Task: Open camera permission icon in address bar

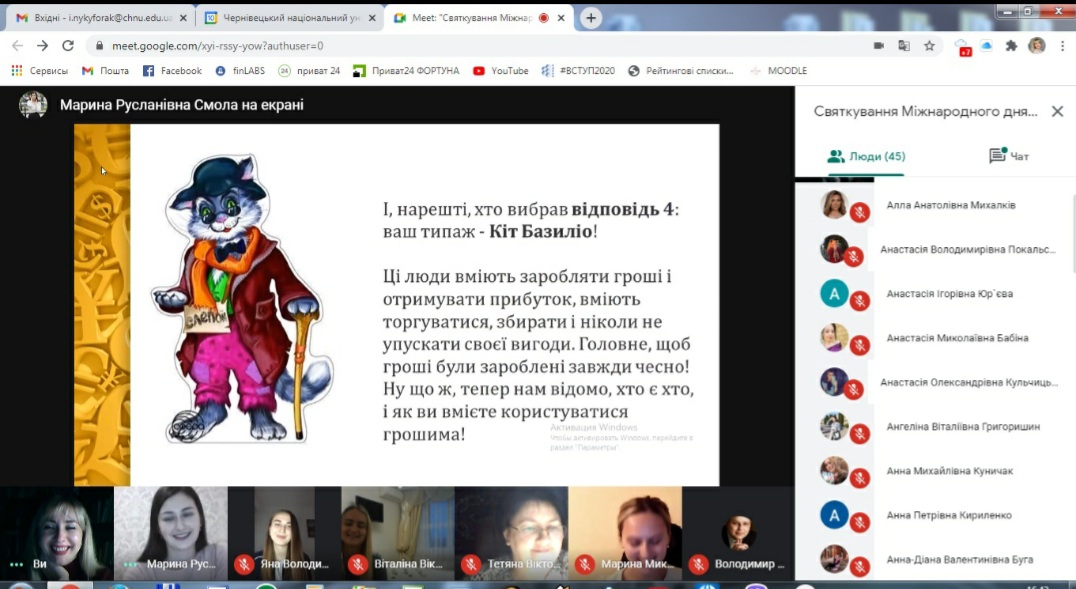Action: click(x=878, y=45)
